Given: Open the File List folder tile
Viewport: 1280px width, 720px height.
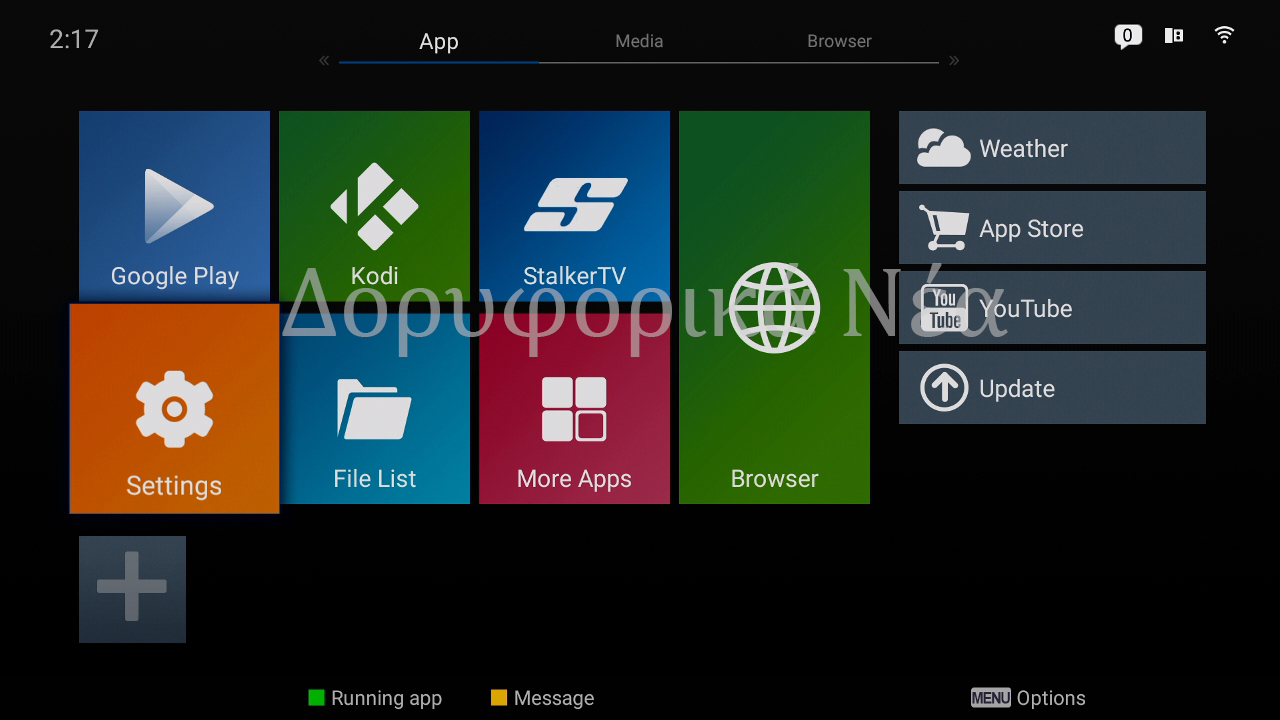Looking at the screenshot, I should click(x=374, y=408).
